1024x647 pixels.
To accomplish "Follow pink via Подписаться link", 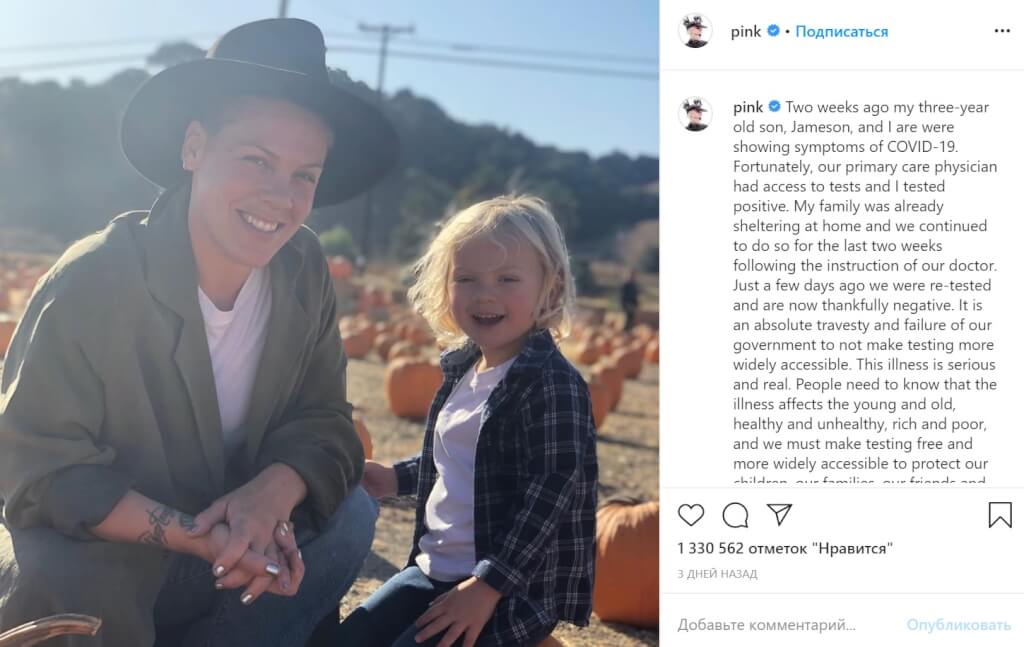I will pos(842,31).
